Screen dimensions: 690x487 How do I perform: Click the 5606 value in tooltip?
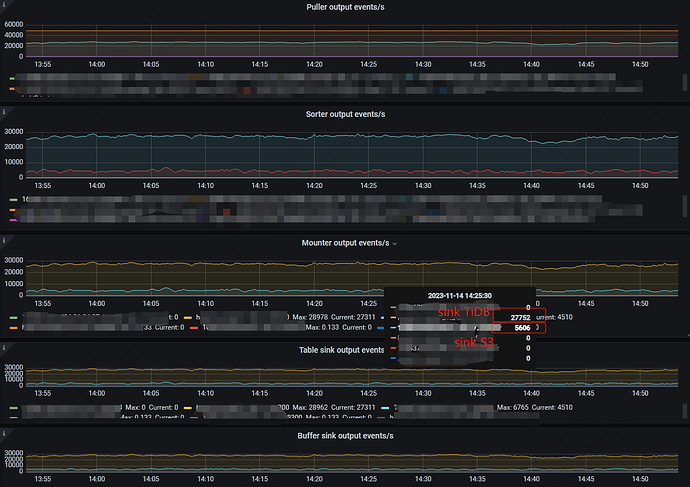pos(522,328)
